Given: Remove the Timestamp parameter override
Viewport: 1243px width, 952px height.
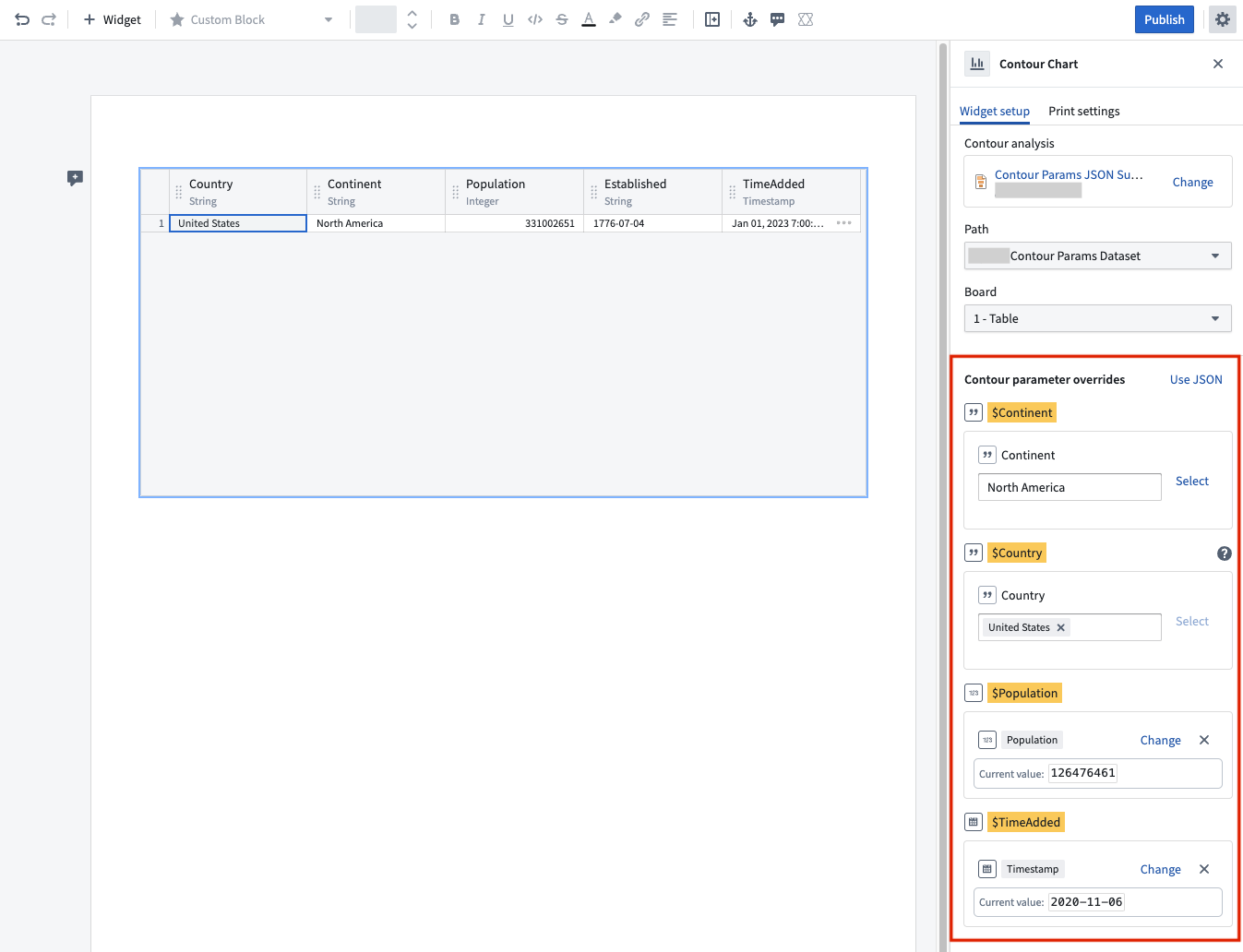Looking at the screenshot, I should click(1204, 869).
